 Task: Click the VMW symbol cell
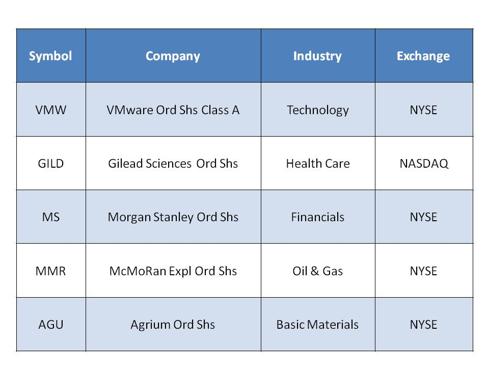[x=51, y=110]
